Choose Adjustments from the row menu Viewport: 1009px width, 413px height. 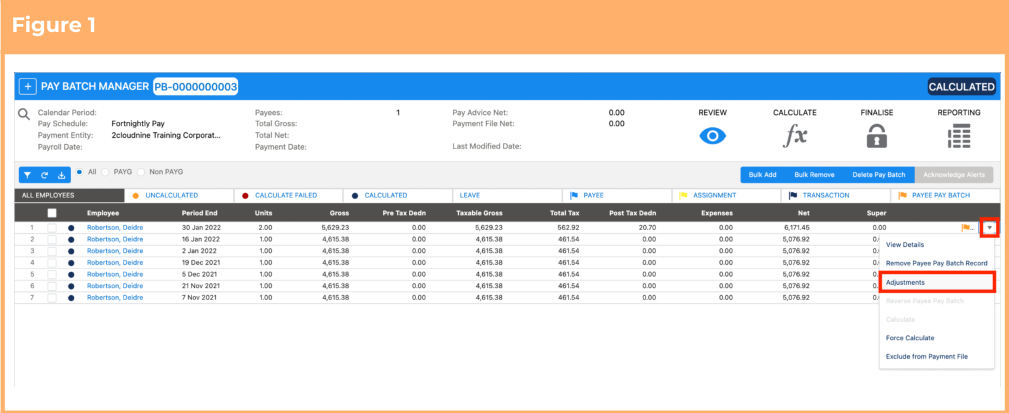(938, 282)
